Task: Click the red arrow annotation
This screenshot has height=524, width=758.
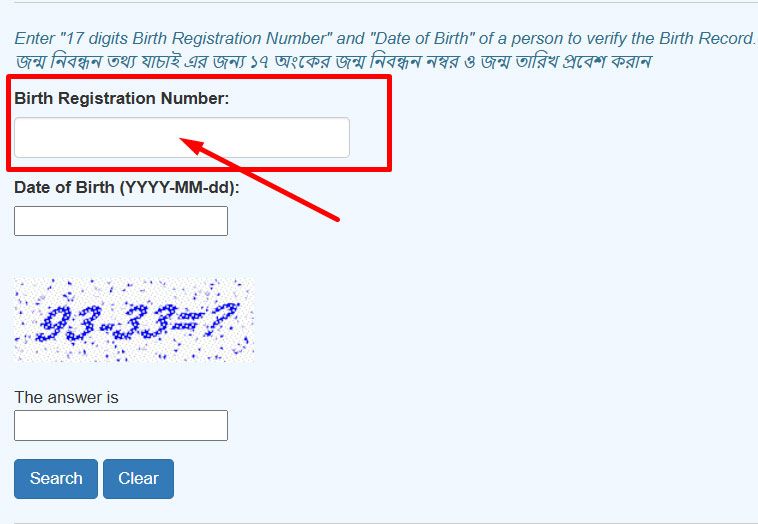Action: 270,182
